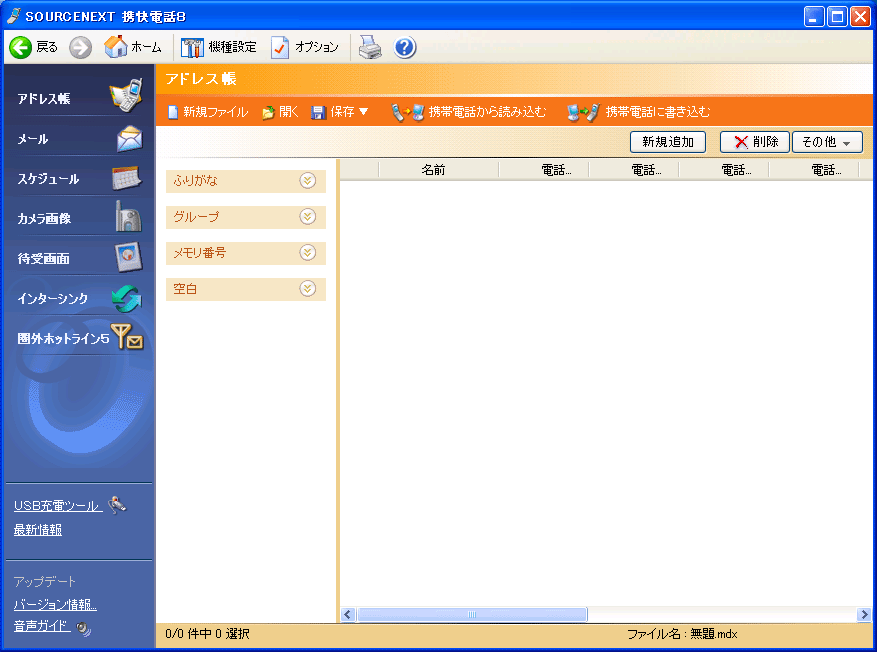Open インターシンク sync arrows icon

click(x=126, y=298)
